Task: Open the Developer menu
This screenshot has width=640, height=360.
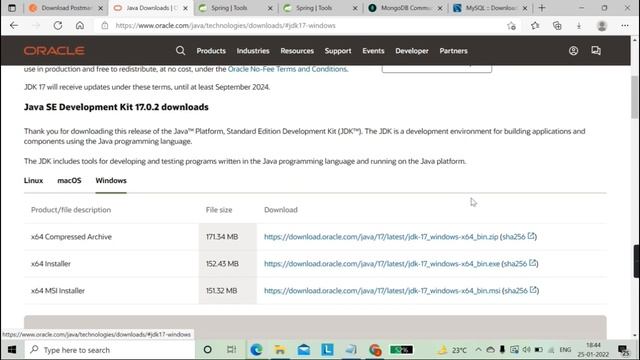Action: [412, 51]
